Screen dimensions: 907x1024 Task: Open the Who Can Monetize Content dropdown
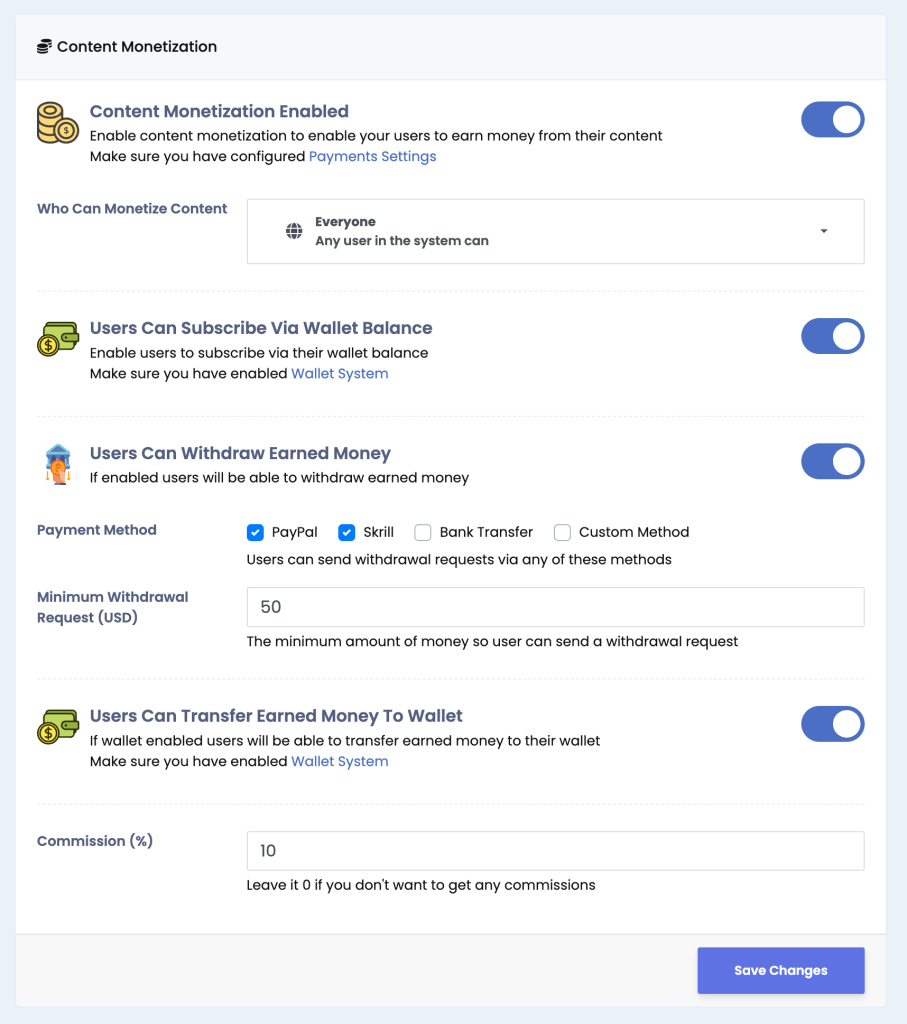(556, 231)
